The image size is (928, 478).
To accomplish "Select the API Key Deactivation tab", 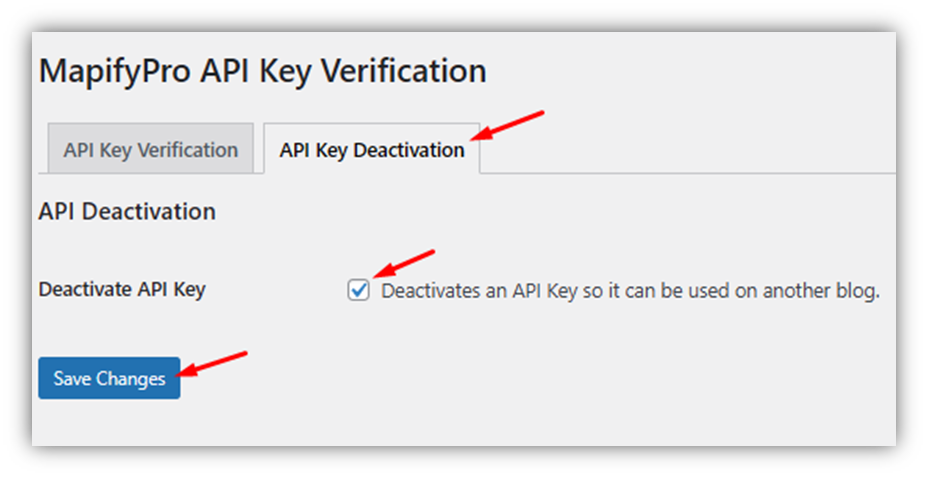I will 372,148.
